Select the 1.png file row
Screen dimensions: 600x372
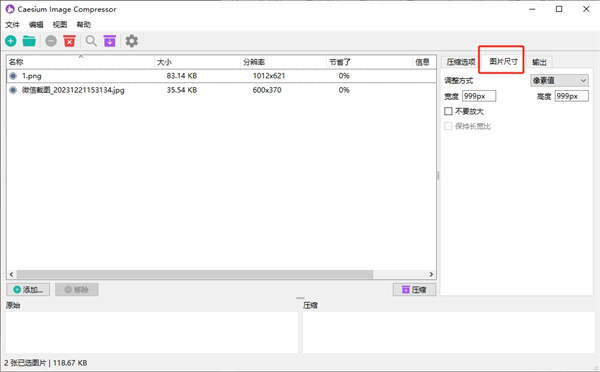[x=221, y=76]
